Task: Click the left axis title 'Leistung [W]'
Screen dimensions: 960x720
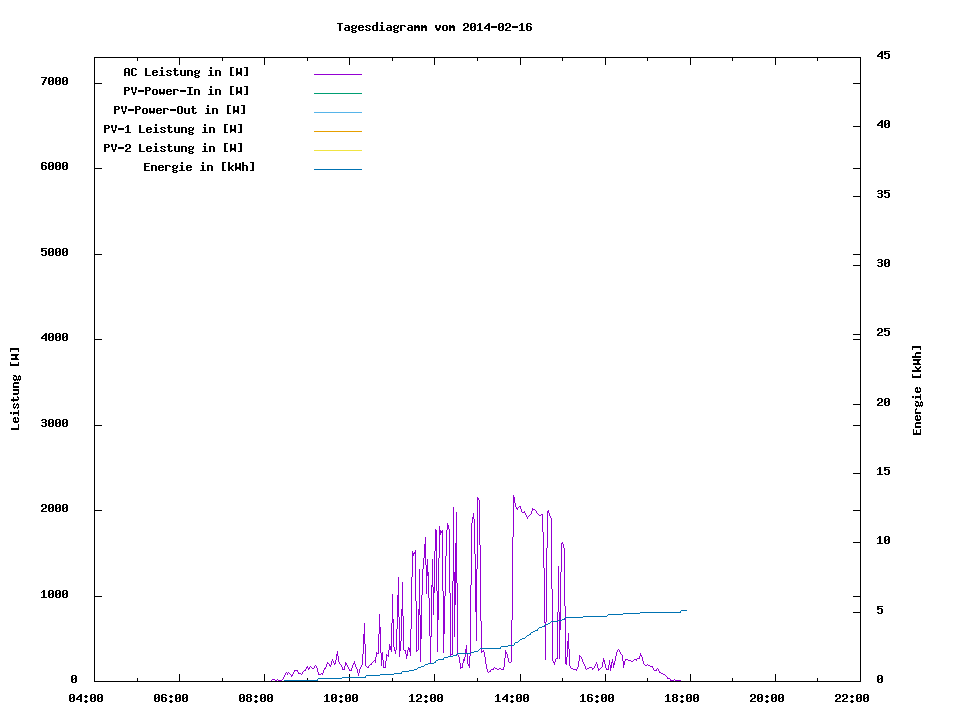Action: (15, 389)
